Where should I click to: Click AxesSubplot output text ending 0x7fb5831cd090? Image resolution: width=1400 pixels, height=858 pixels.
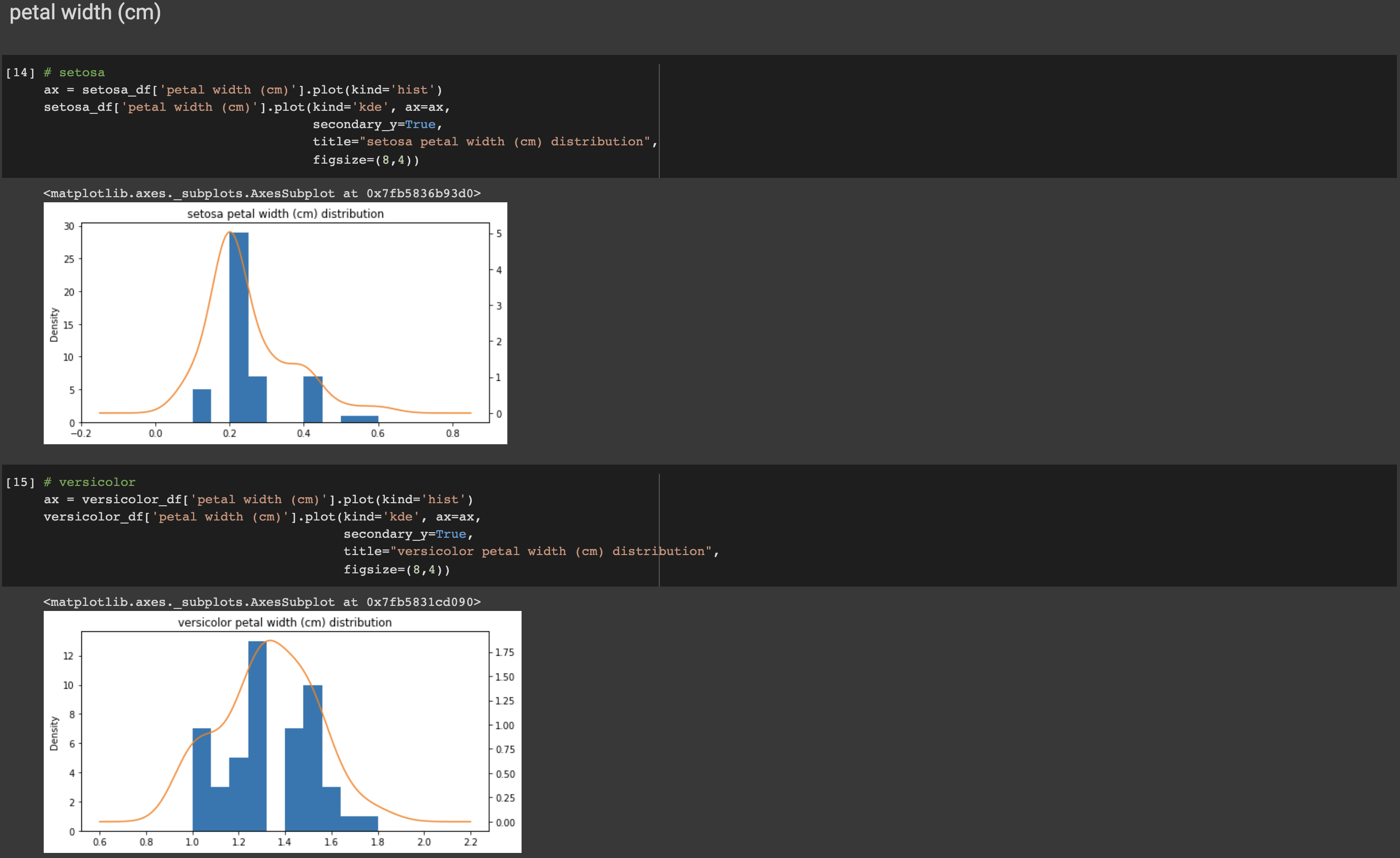click(x=262, y=602)
